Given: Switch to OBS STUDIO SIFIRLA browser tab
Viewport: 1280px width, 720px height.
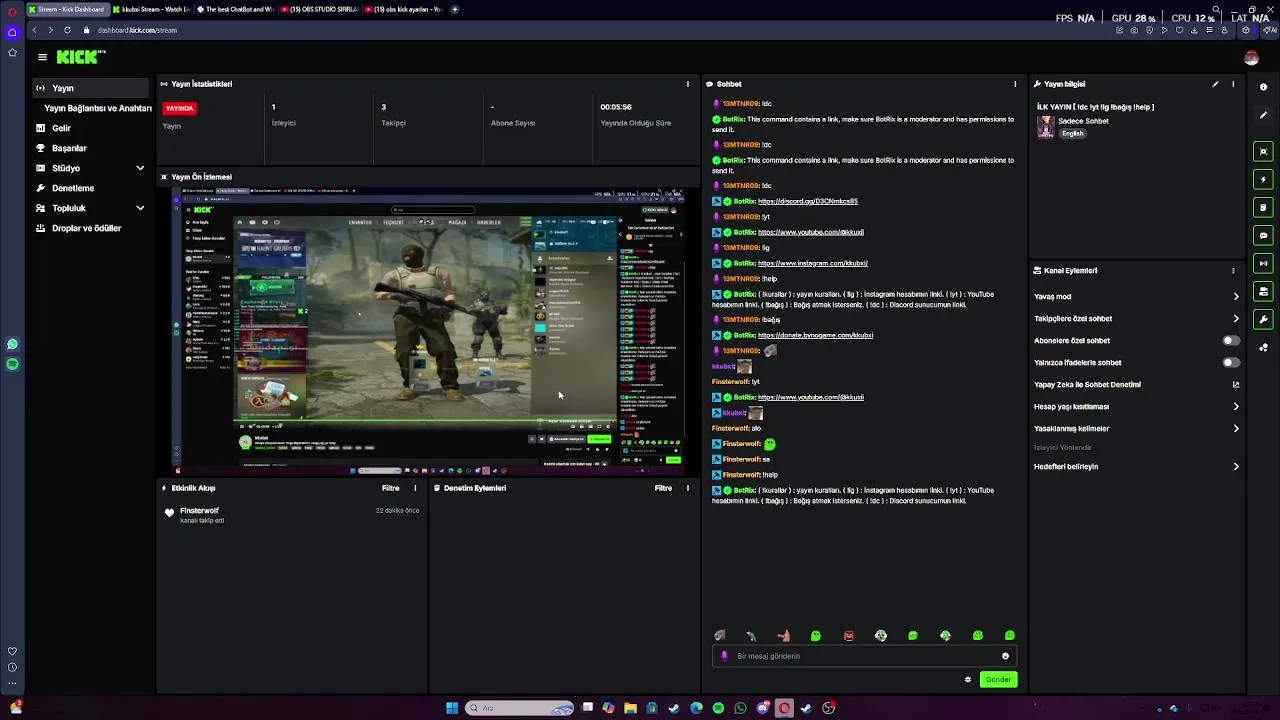Looking at the screenshot, I should click(319, 9).
